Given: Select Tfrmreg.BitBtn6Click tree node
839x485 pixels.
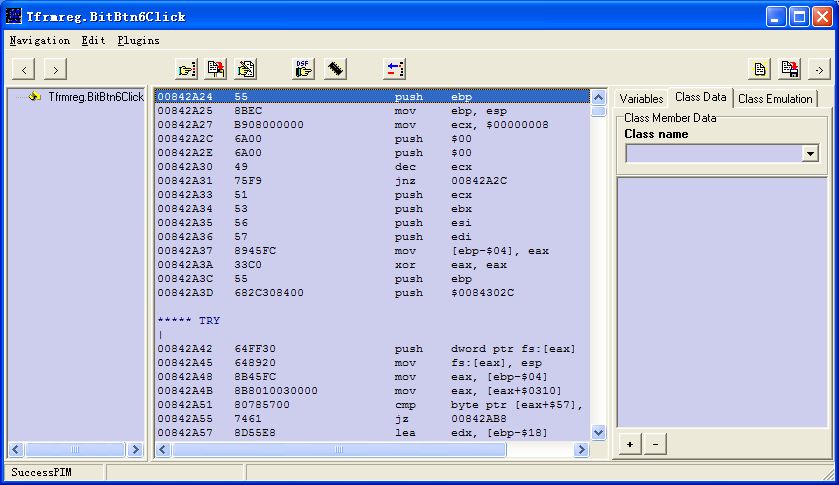Looking at the screenshot, I should click(x=96, y=97).
